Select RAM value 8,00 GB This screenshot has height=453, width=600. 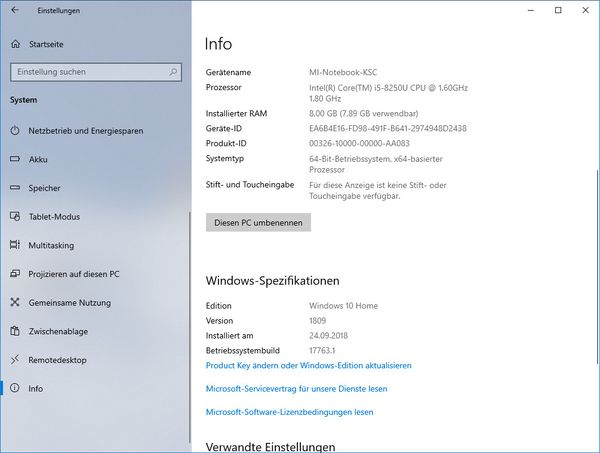pos(364,113)
